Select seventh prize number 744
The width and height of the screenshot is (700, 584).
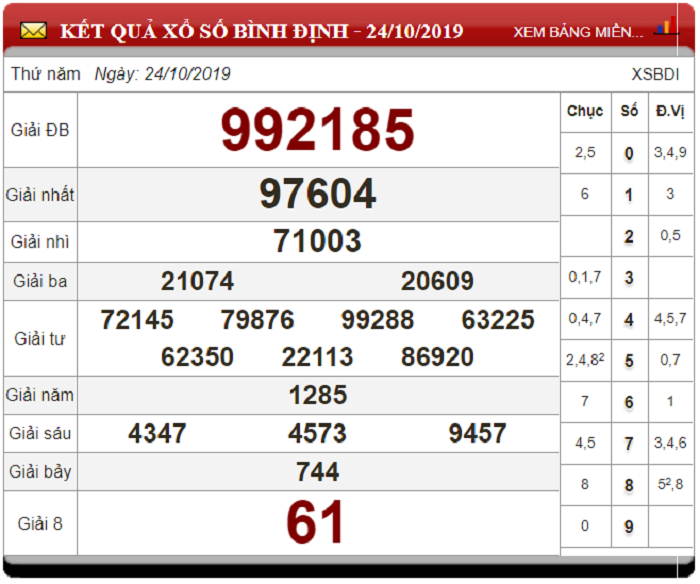(318, 471)
